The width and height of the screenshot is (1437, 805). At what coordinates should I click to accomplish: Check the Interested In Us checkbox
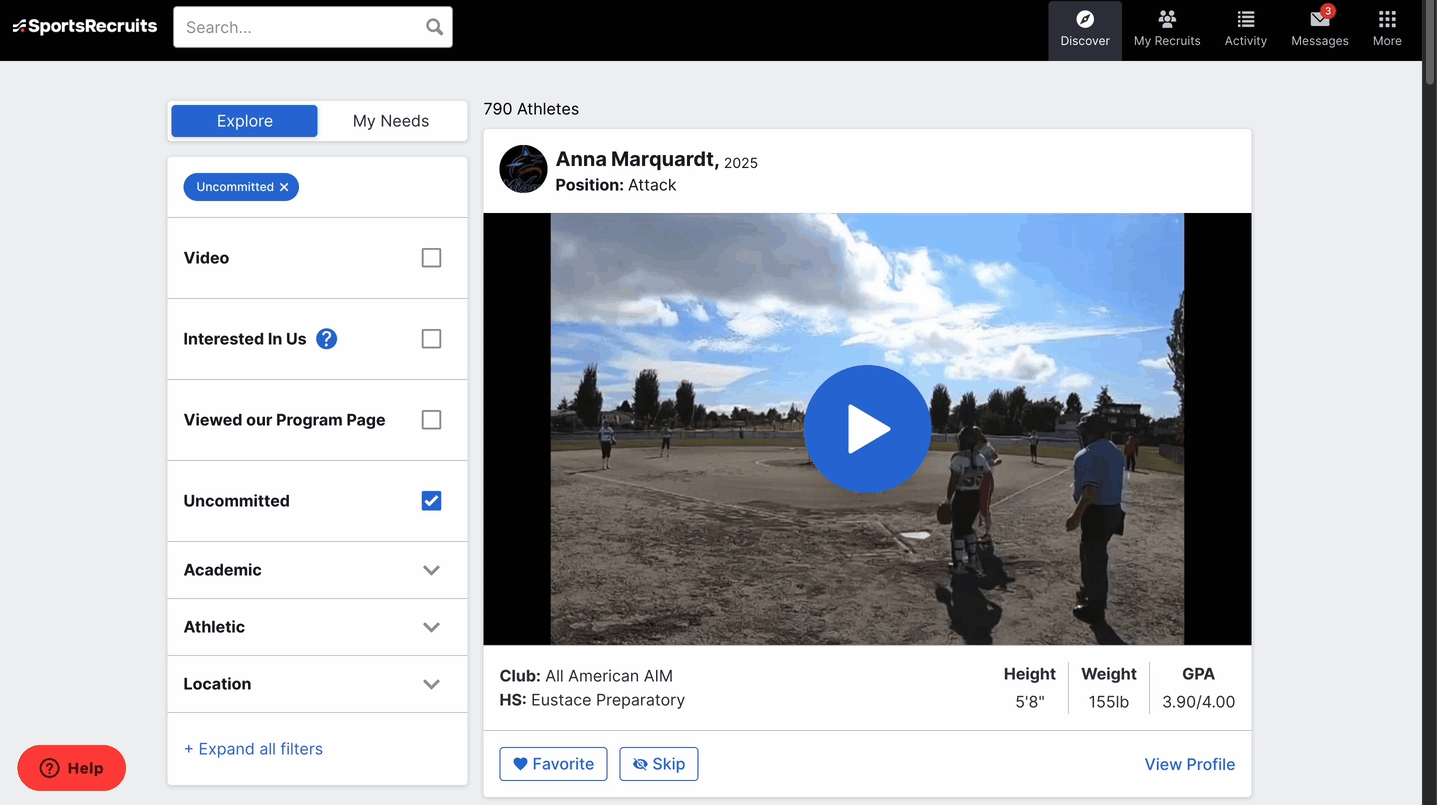coord(431,339)
